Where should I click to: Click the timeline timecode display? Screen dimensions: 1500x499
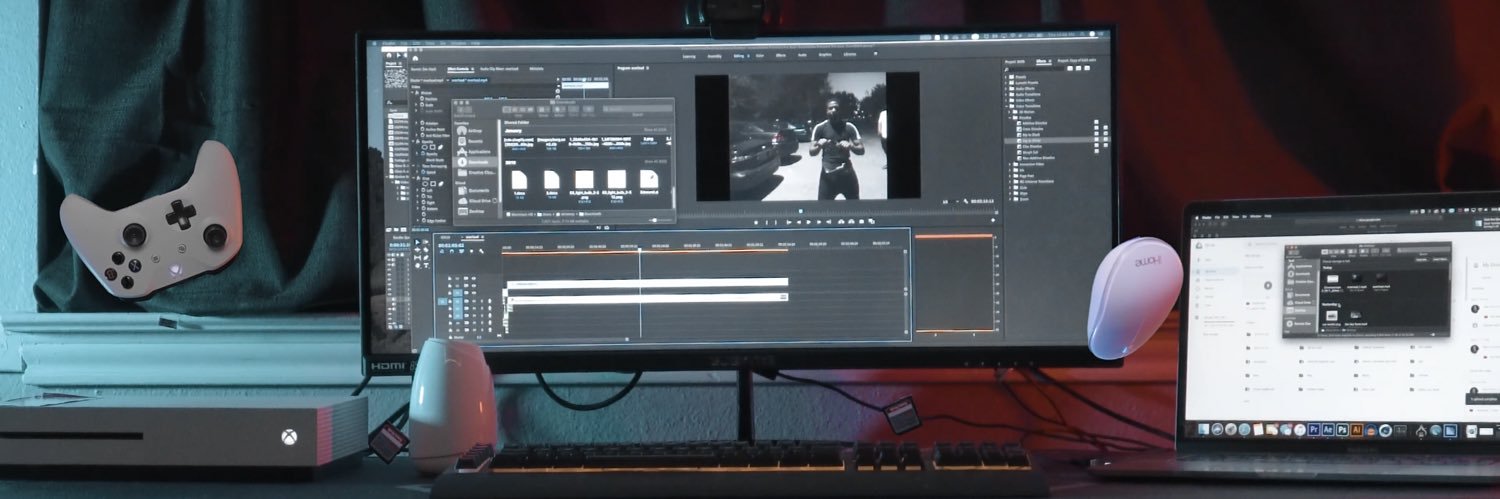(451, 245)
